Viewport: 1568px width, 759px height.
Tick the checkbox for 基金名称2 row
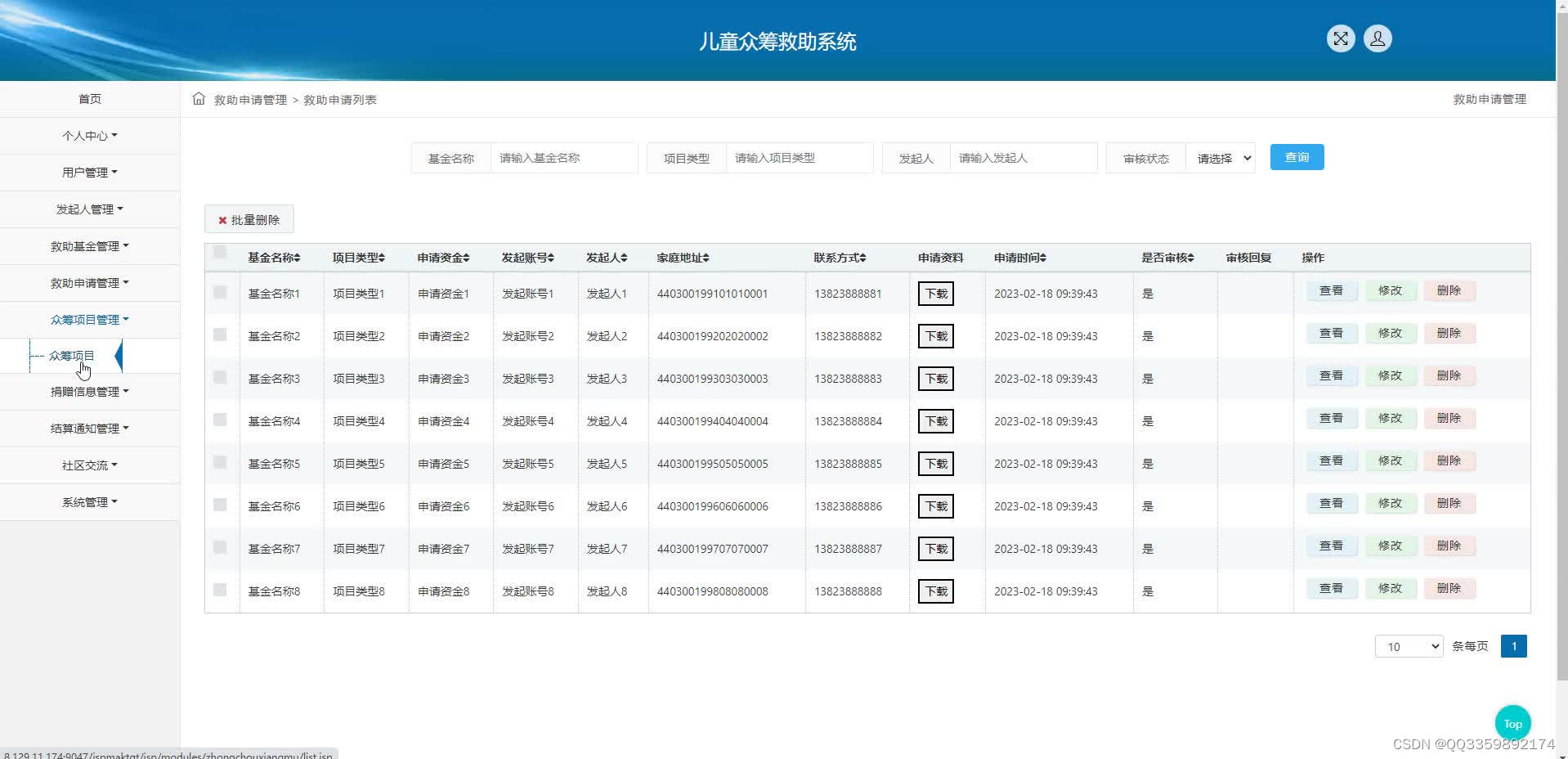tap(220, 335)
